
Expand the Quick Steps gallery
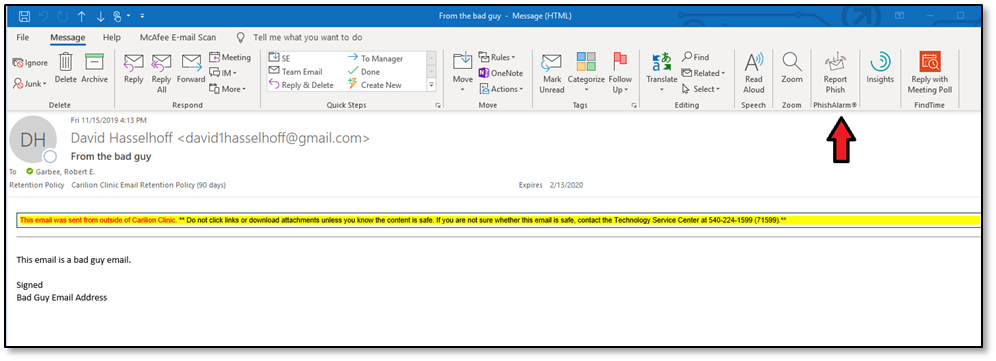pos(432,85)
